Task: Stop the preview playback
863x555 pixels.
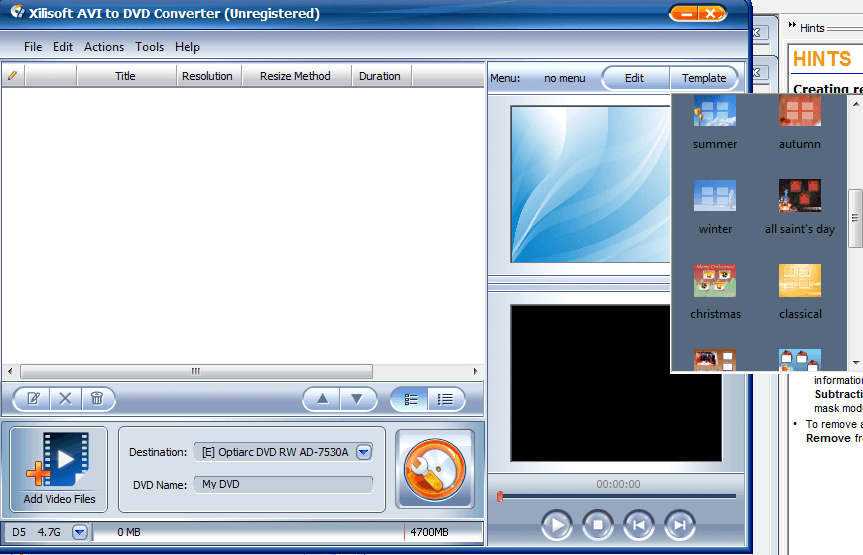Action: 598,525
